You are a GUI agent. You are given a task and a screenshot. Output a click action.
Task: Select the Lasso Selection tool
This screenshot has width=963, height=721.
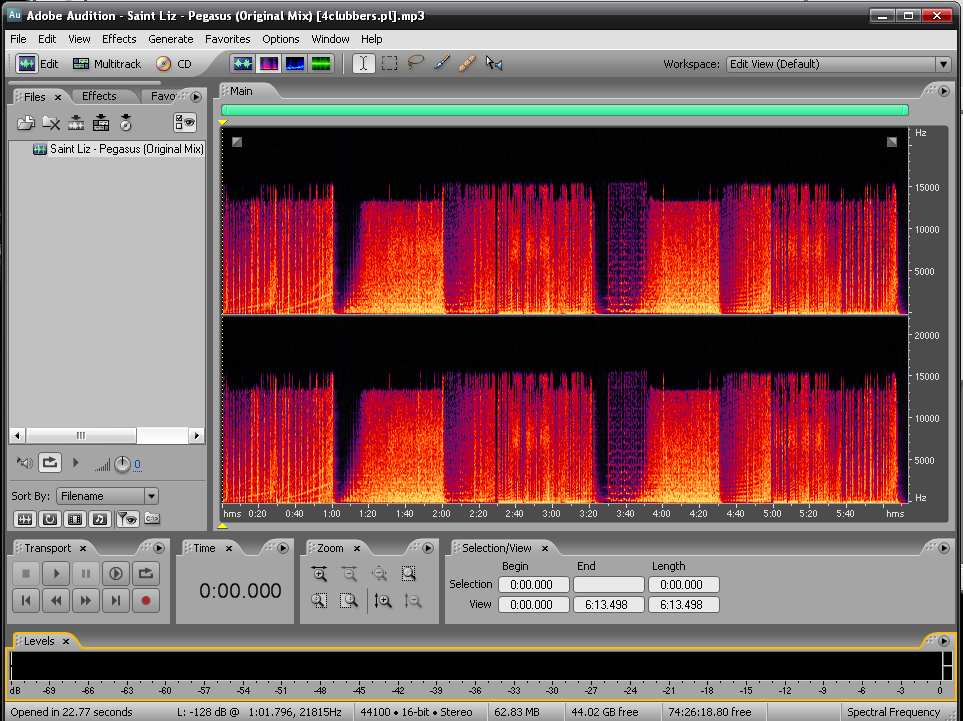[416, 63]
